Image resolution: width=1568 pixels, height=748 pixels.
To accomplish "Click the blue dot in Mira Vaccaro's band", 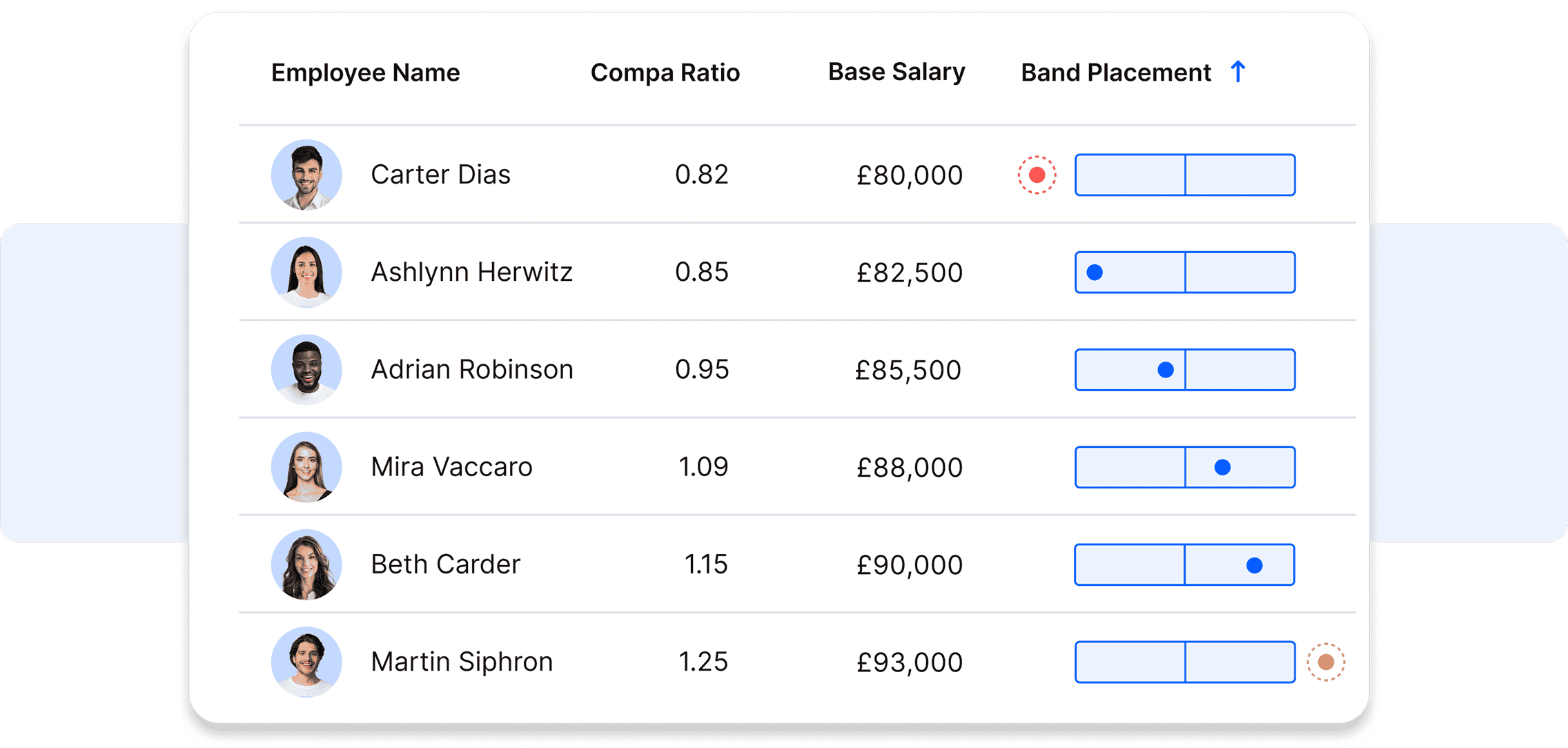I will [1222, 468].
